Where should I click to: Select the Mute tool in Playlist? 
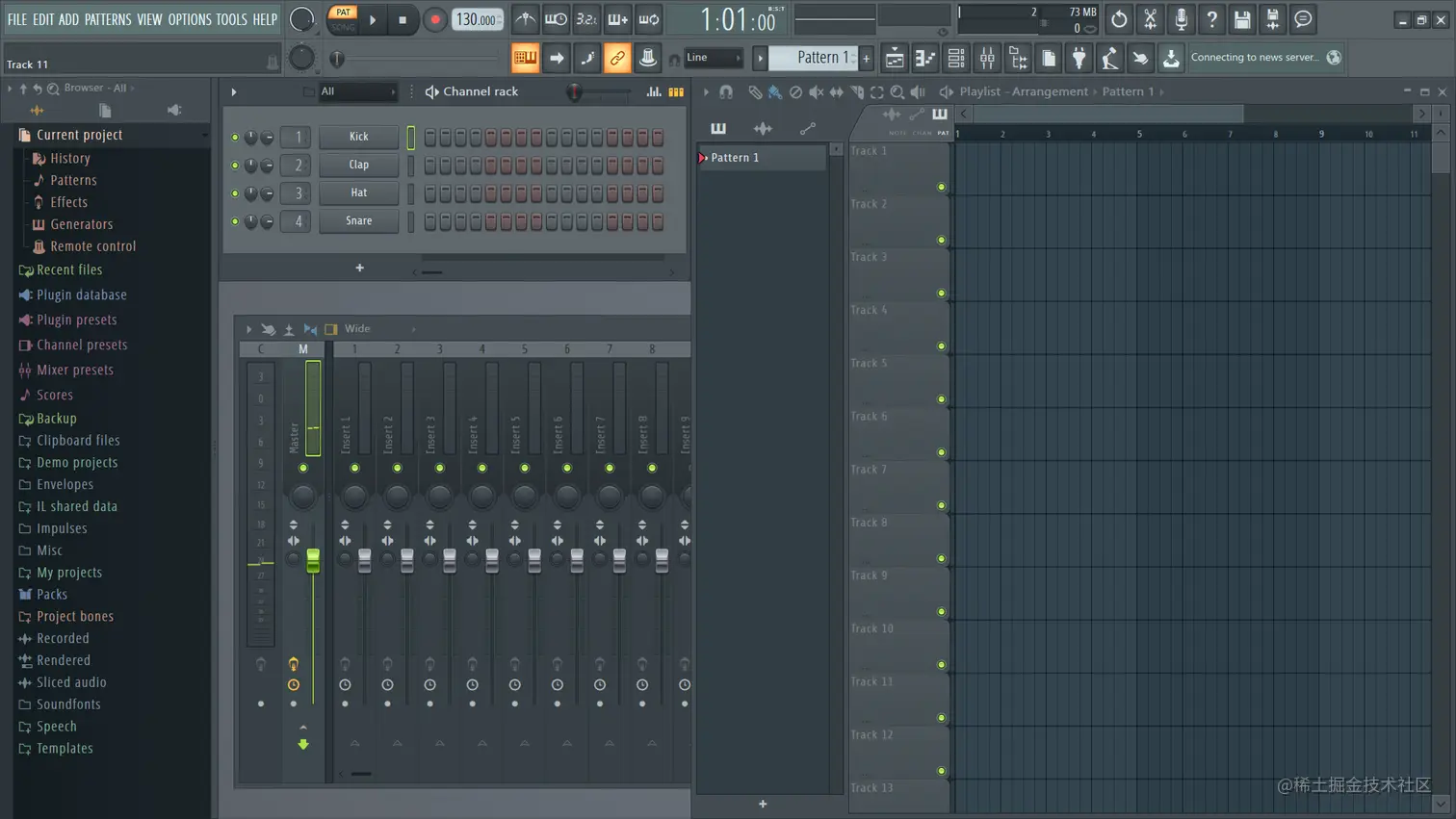[816, 92]
